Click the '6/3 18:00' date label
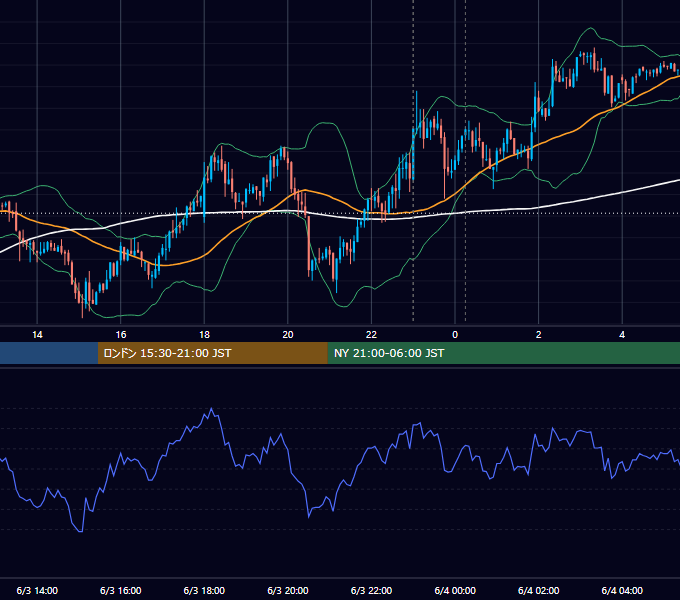 point(204,590)
